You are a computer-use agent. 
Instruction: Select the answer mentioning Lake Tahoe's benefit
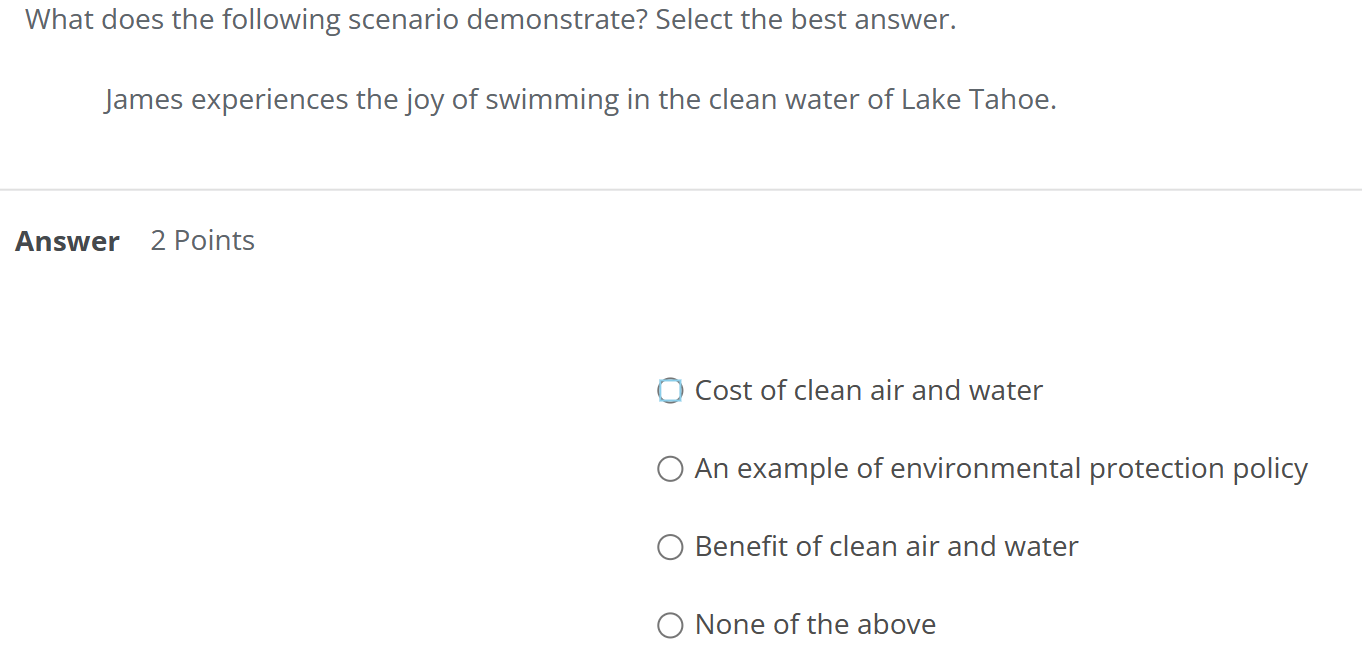[886, 547]
